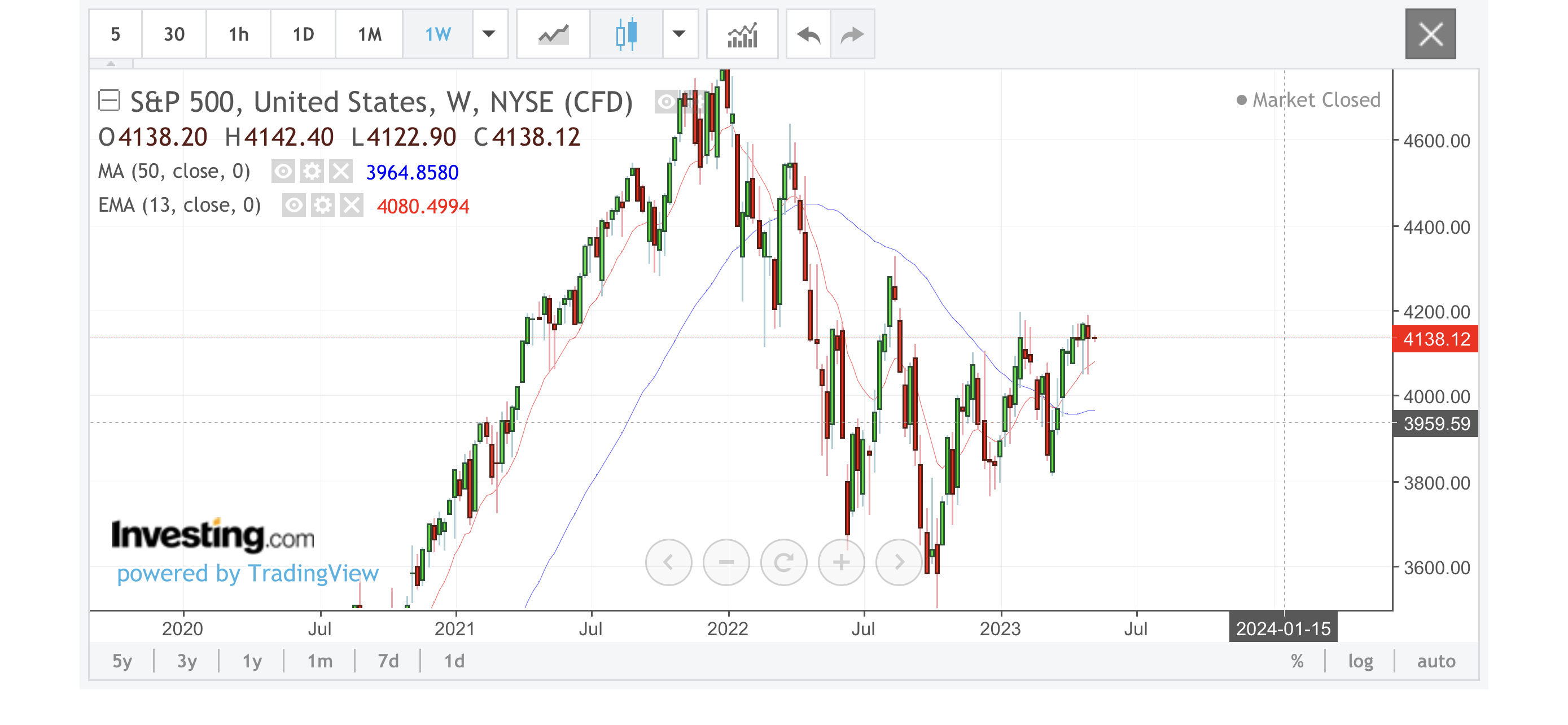
Task: Click the 2022 time axis label
Action: tap(728, 628)
